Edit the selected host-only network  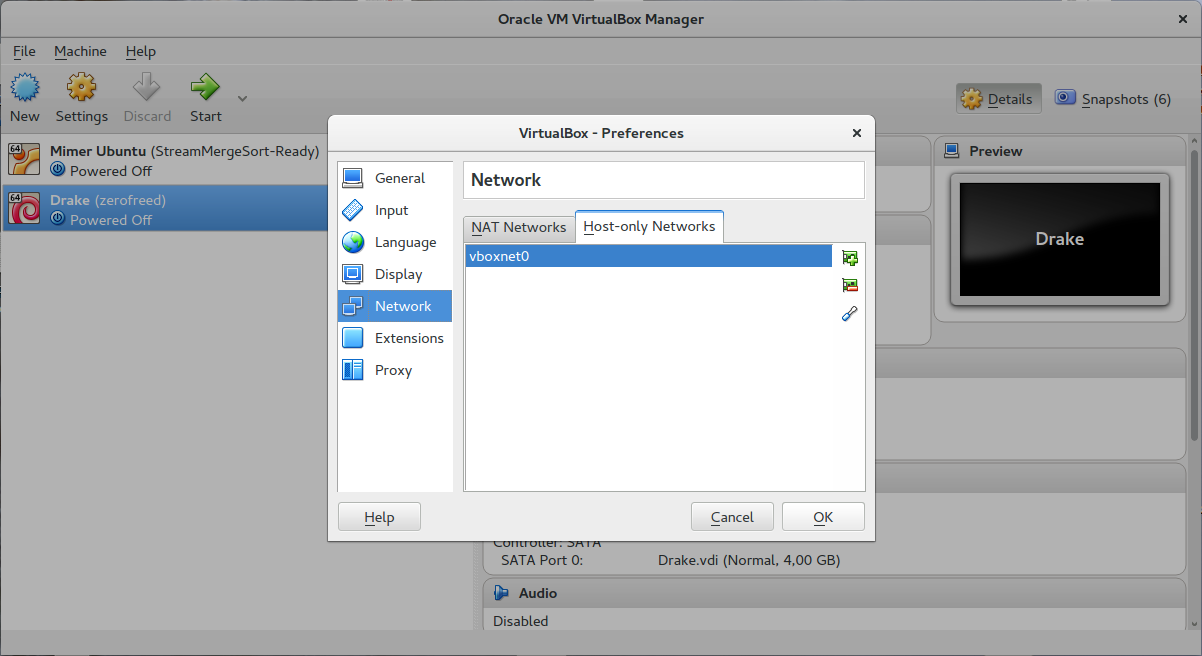click(x=850, y=314)
